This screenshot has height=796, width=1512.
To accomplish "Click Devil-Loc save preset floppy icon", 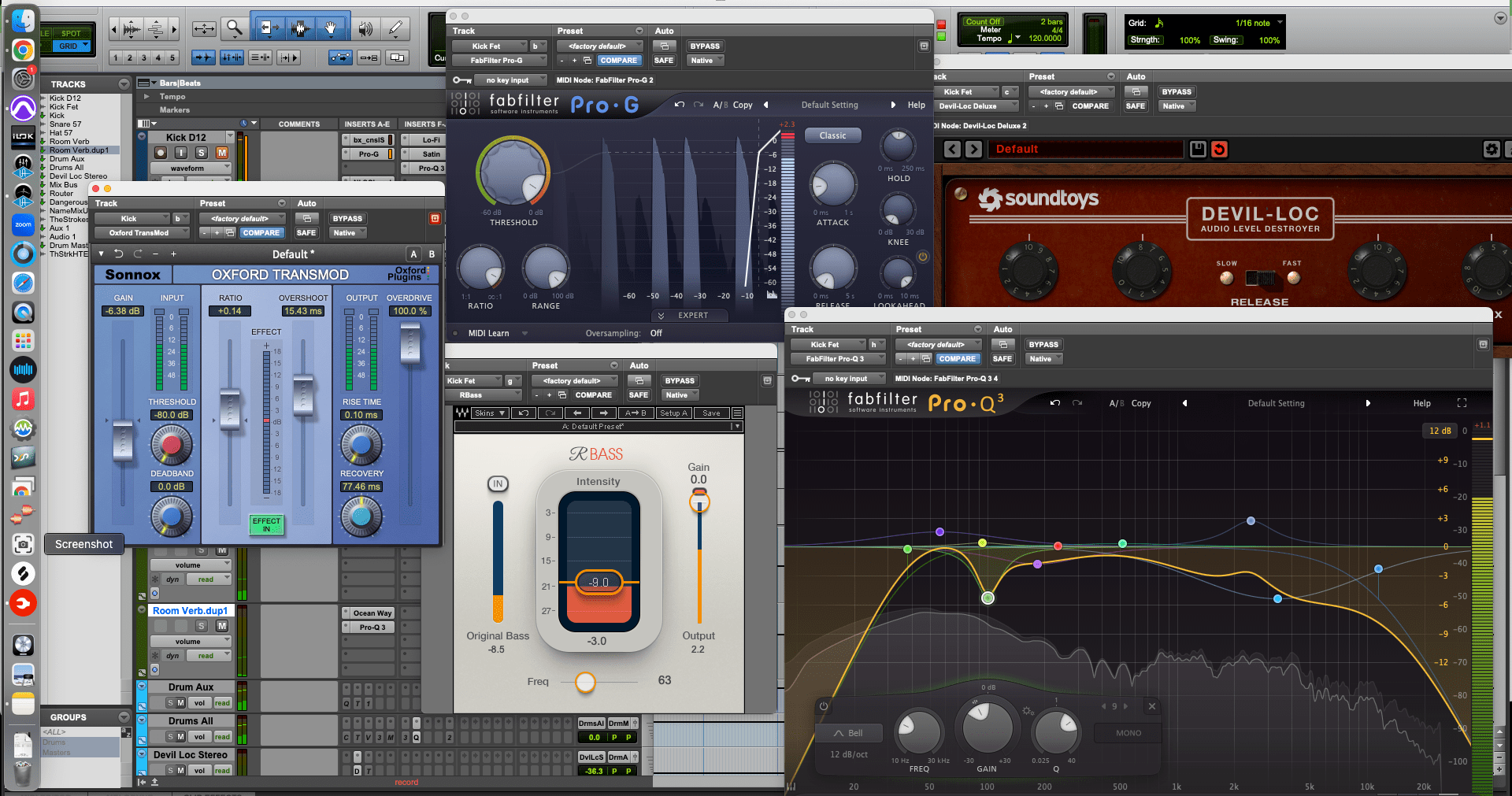I will tap(1198, 149).
